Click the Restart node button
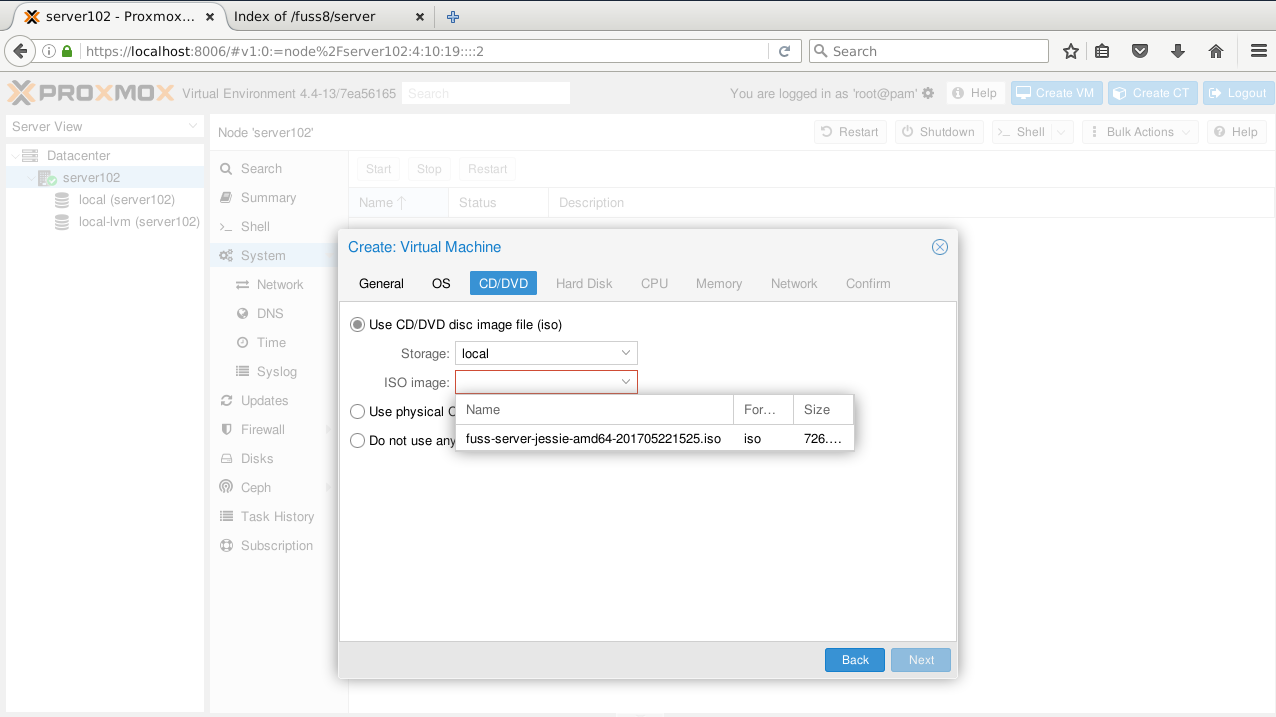 [x=850, y=132]
